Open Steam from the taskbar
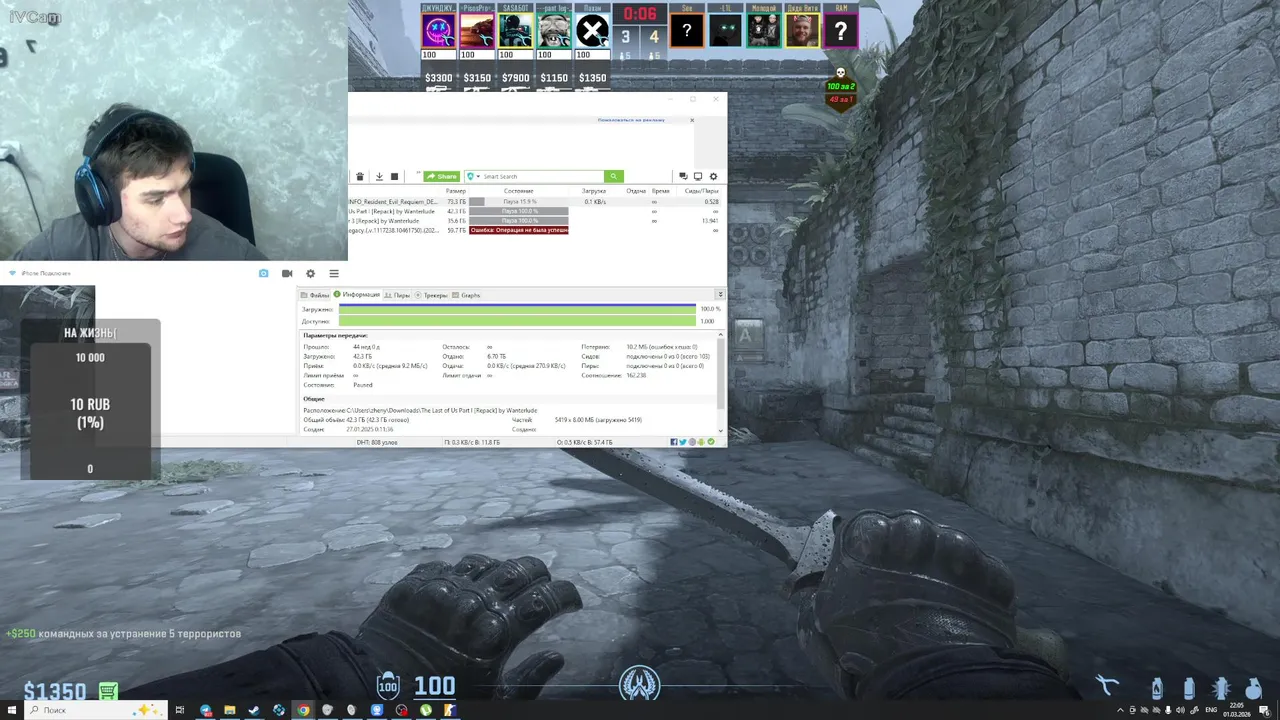1280x720 pixels. pyautogui.click(x=254, y=710)
